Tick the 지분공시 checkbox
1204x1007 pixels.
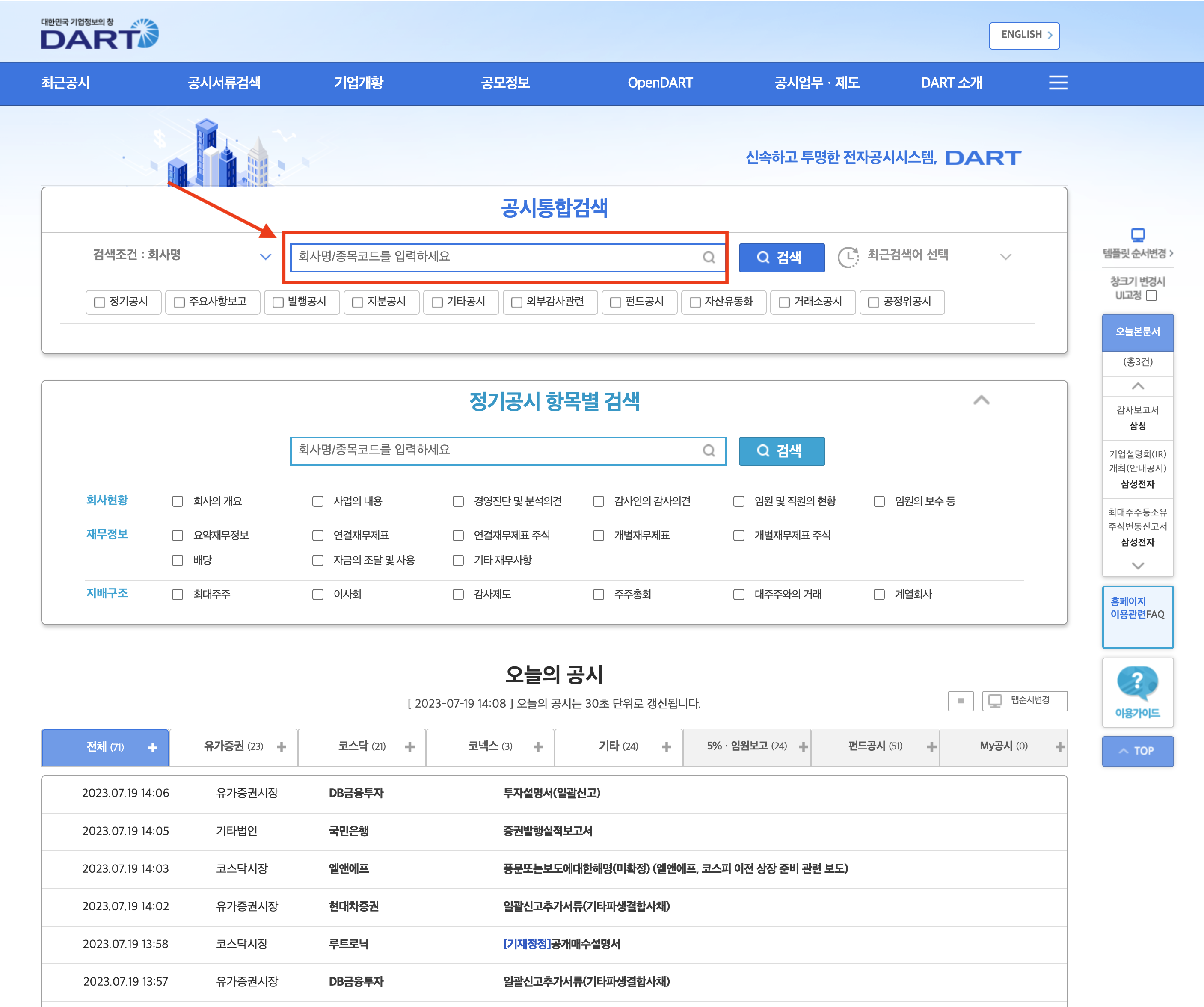pyautogui.click(x=358, y=302)
